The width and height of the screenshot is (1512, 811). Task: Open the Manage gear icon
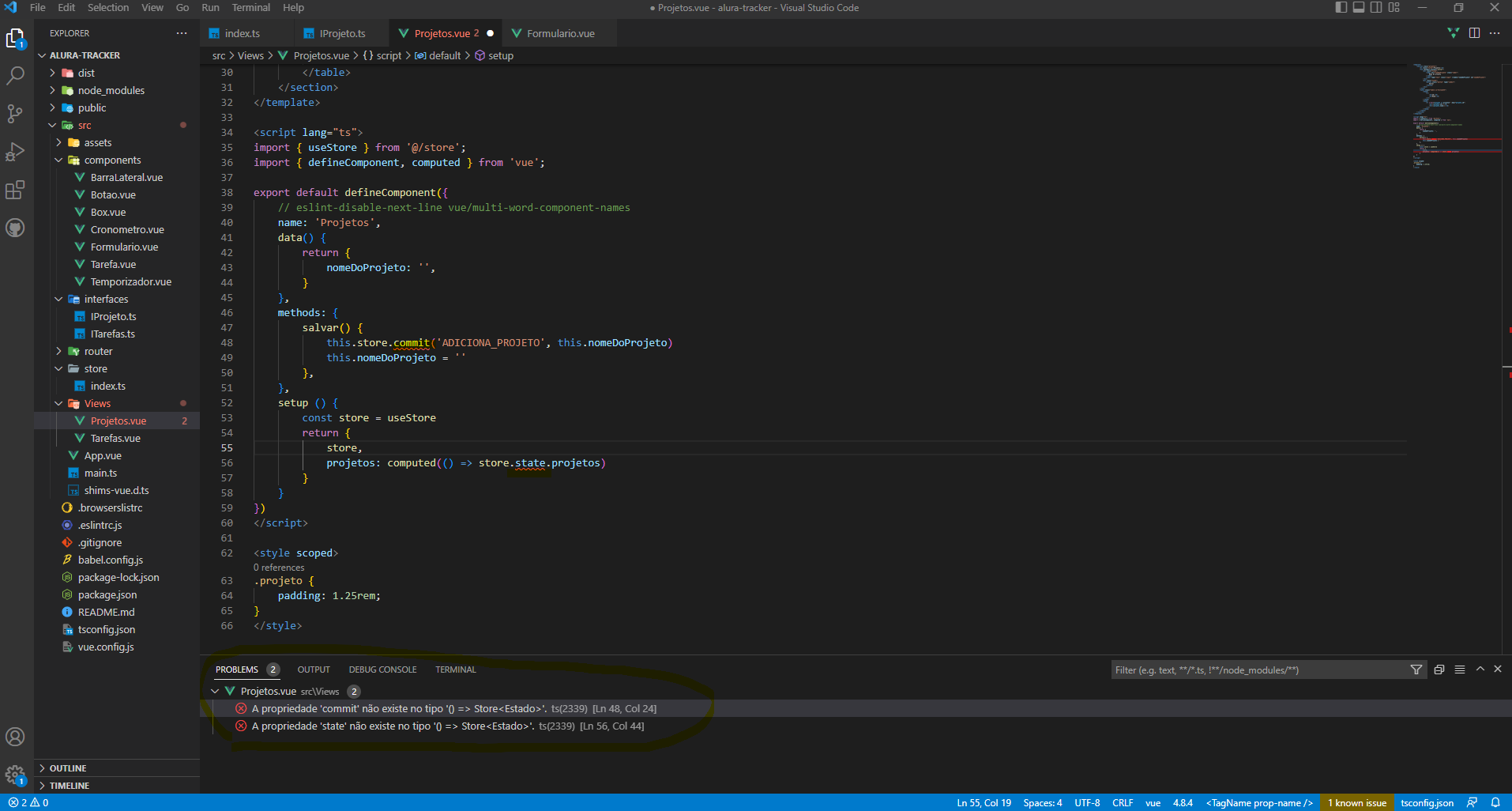coord(16,775)
